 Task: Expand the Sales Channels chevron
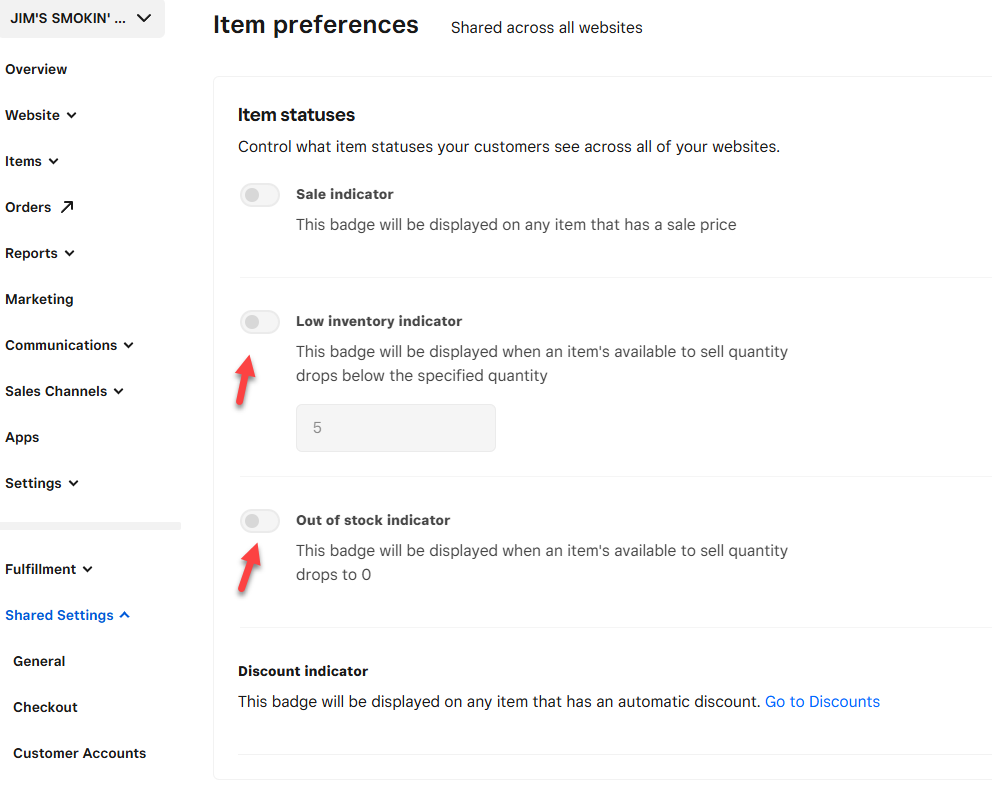coord(119,392)
